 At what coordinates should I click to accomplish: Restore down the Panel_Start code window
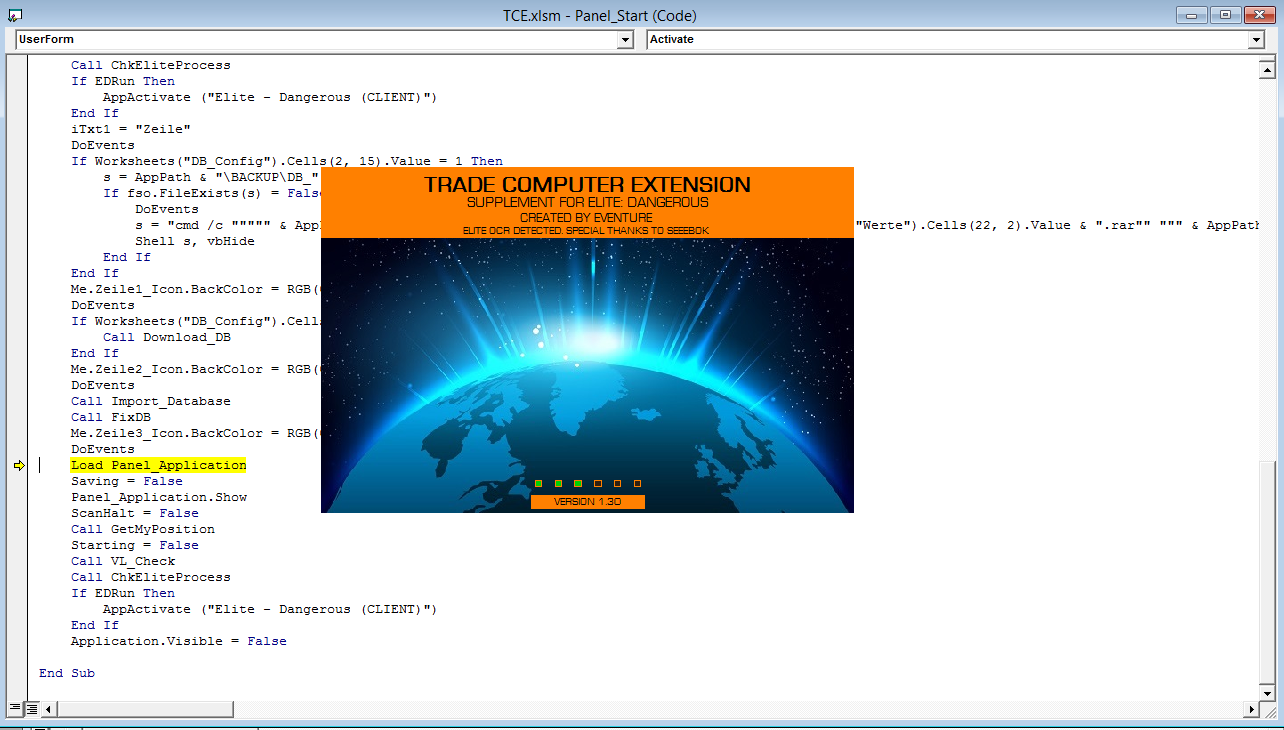coord(1224,14)
